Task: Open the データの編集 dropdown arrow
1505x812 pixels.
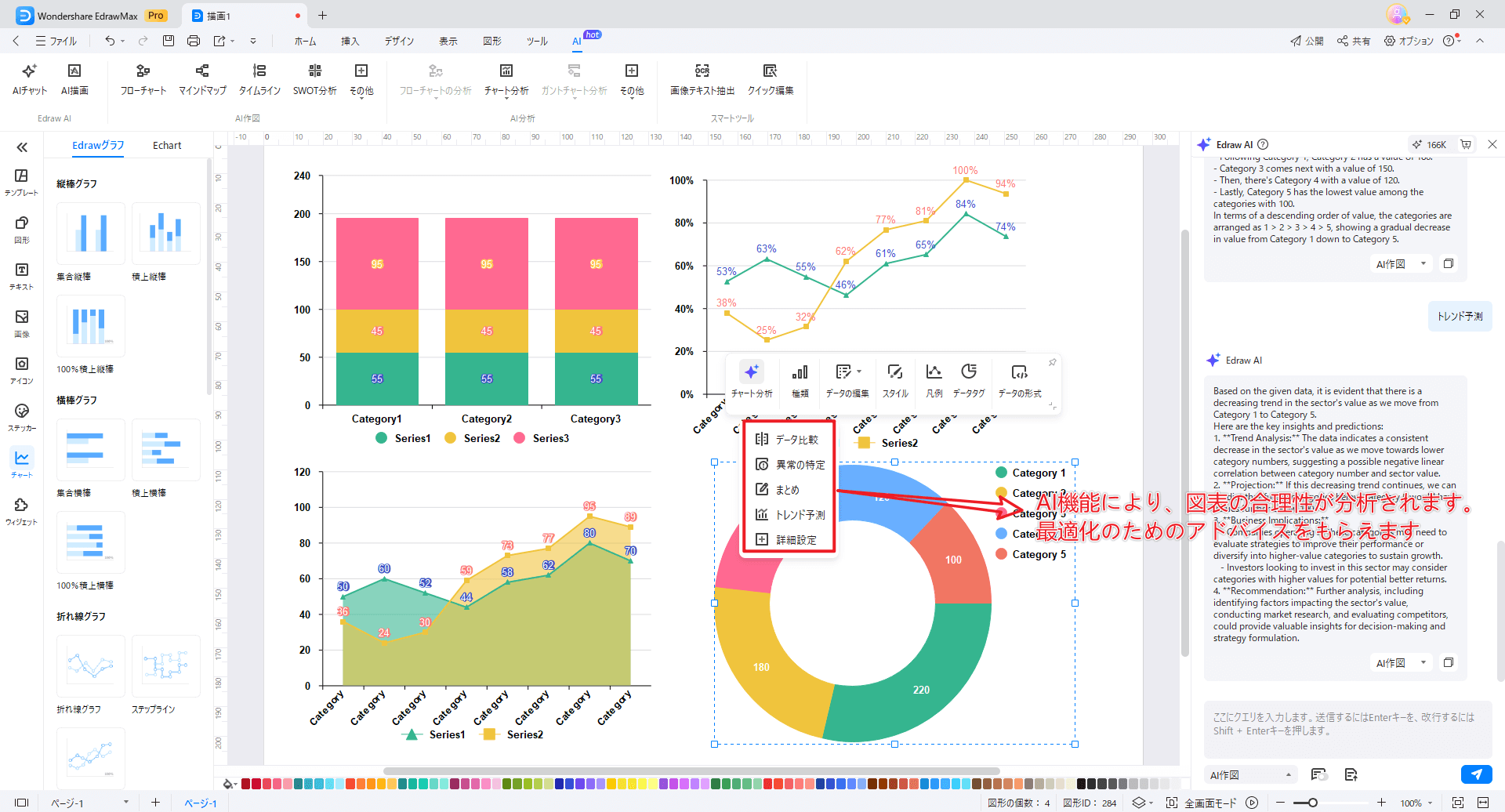Action: point(860,372)
